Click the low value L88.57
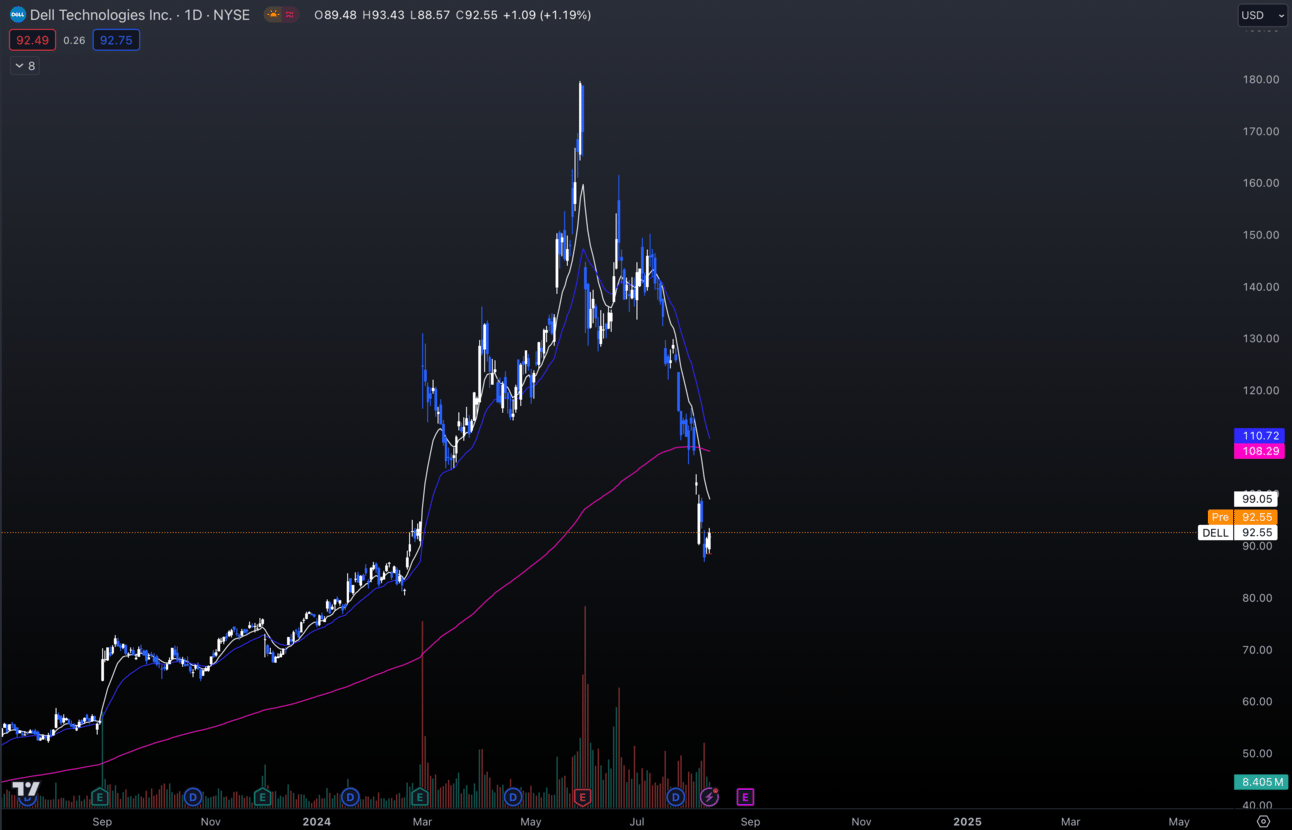The width and height of the screenshot is (1292, 830). coord(429,15)
